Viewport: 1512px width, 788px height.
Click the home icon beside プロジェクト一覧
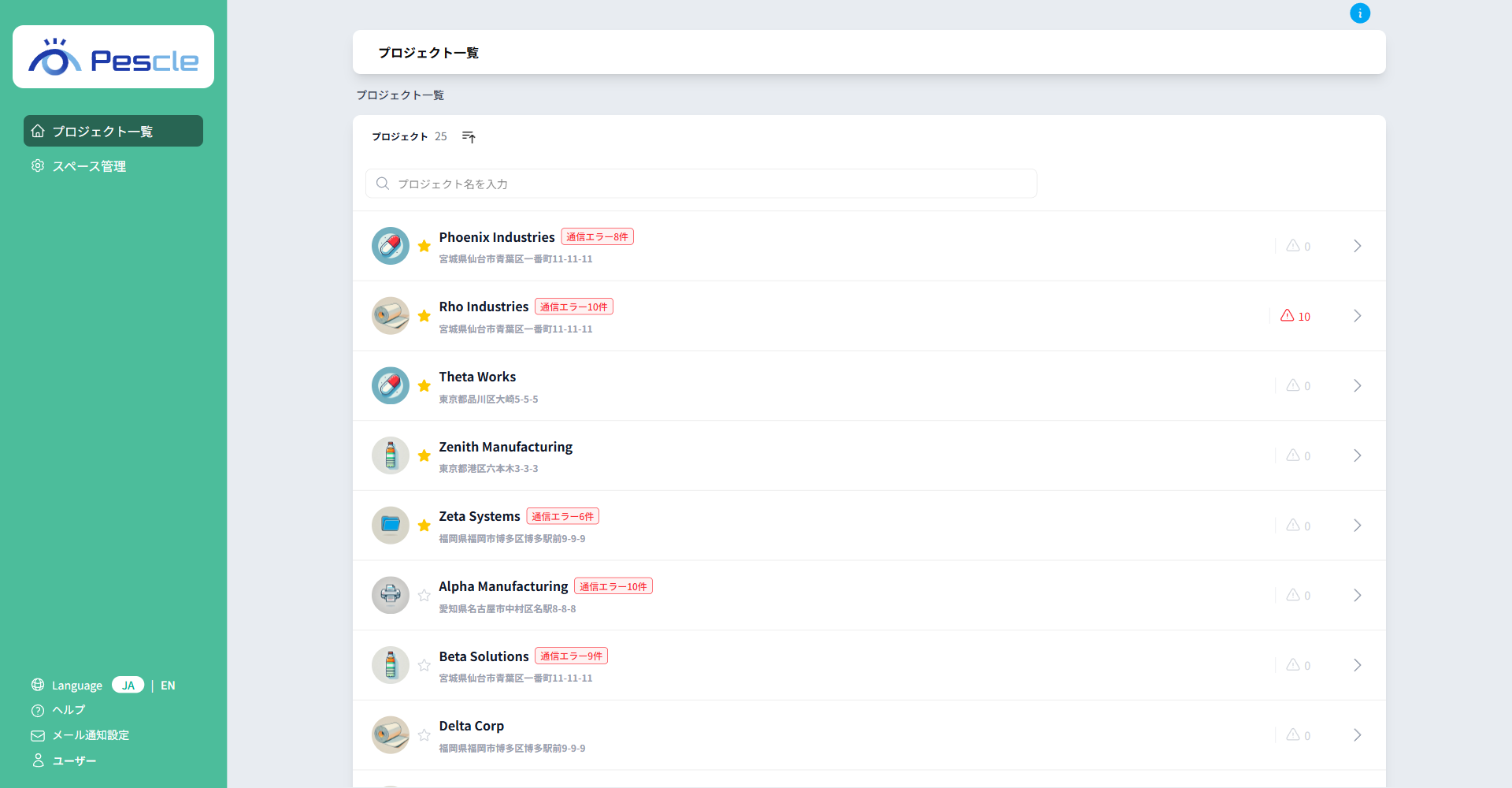38,131
